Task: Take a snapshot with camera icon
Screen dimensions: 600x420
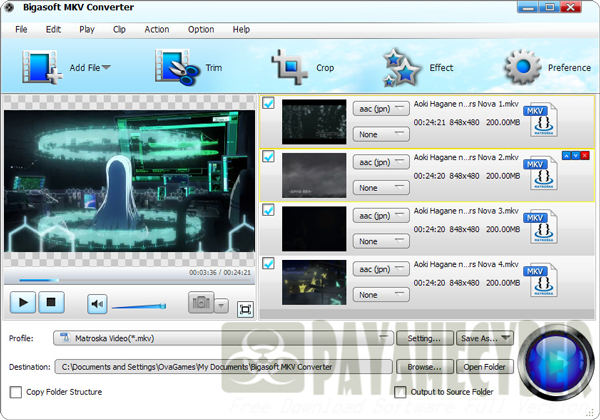Action: coord(201,303)
